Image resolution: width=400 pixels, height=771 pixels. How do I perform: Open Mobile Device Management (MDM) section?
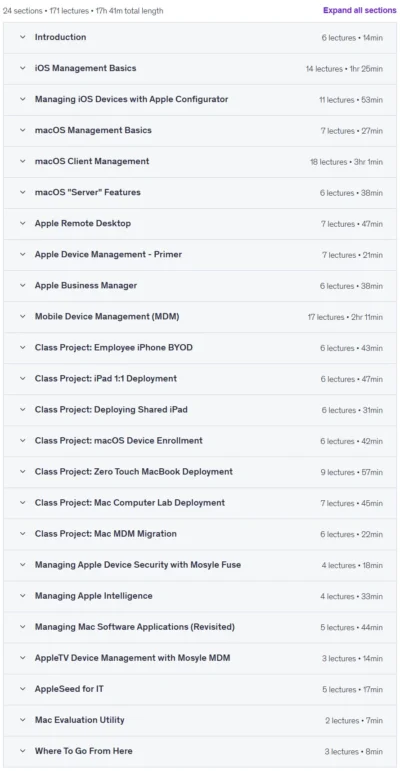pos(200,316)
